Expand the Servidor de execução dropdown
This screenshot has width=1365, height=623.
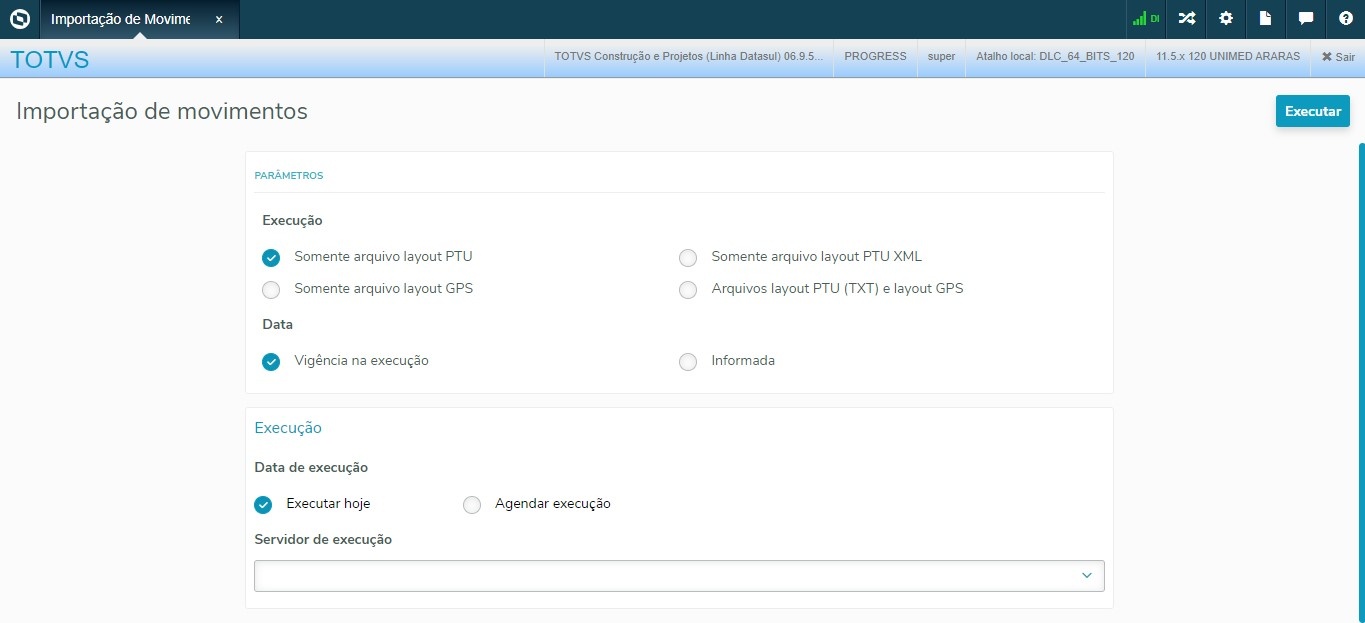tap(679, 576)
